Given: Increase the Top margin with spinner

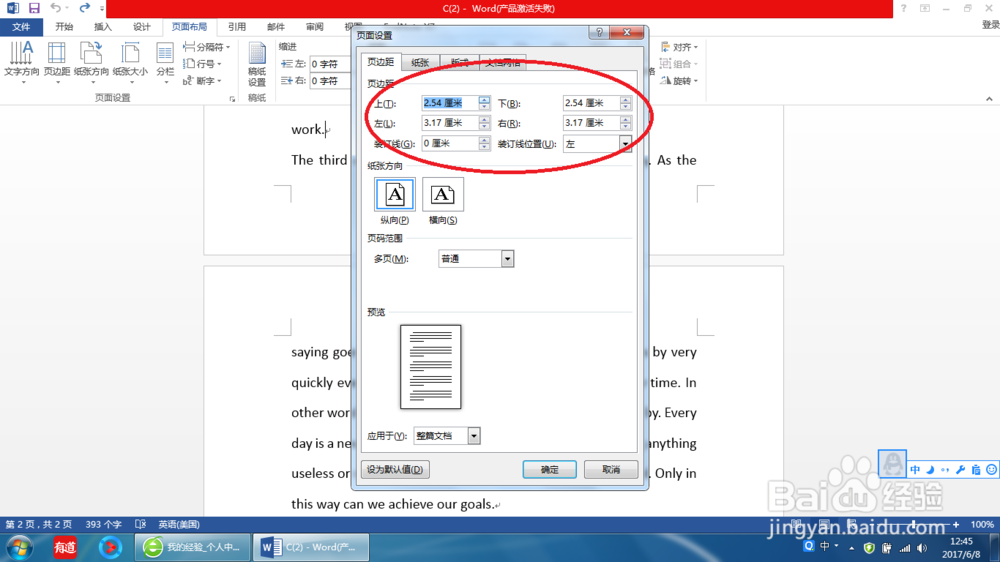Looking at the screenshot, I should [485, 100].
